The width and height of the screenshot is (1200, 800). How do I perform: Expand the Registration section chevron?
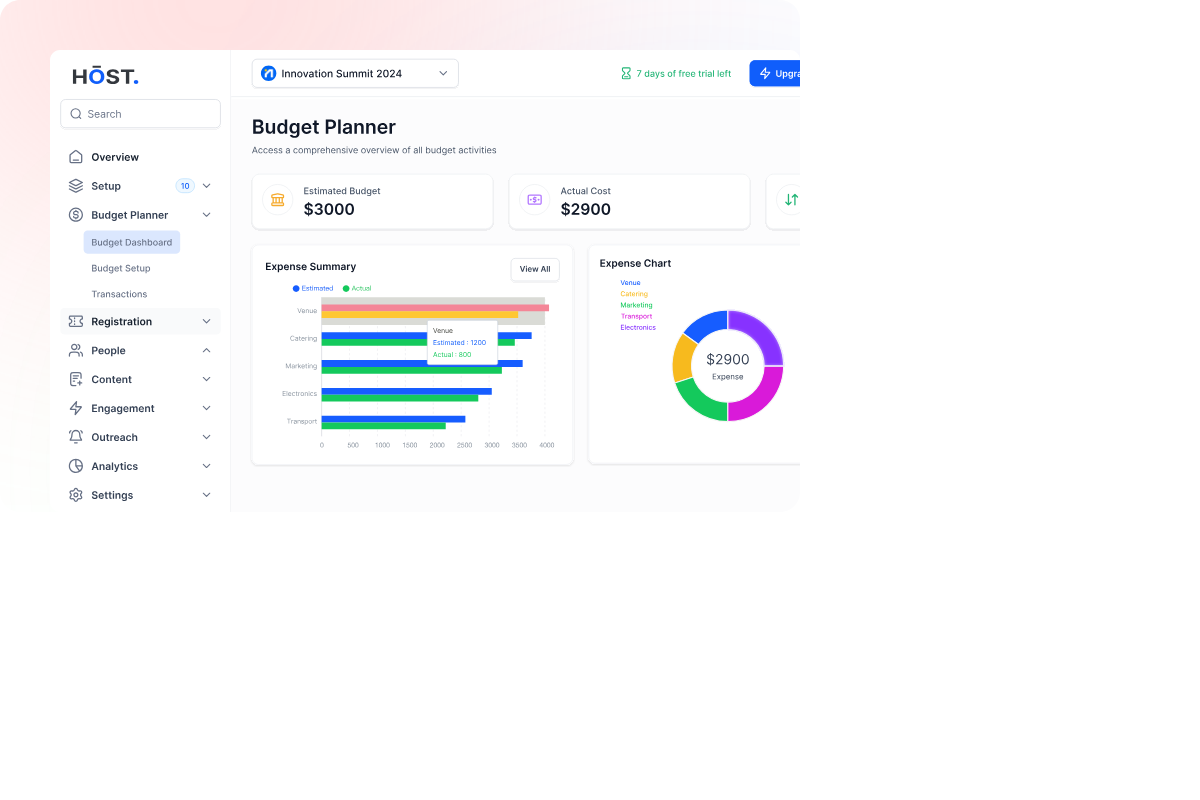click(x=207, y=321)
